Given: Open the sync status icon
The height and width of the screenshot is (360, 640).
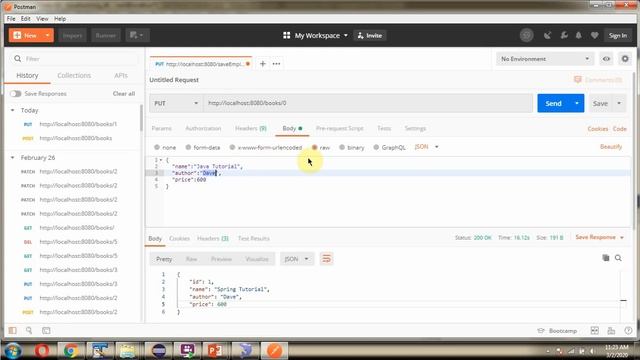Looking at the screenshot, I should point(527,36).
